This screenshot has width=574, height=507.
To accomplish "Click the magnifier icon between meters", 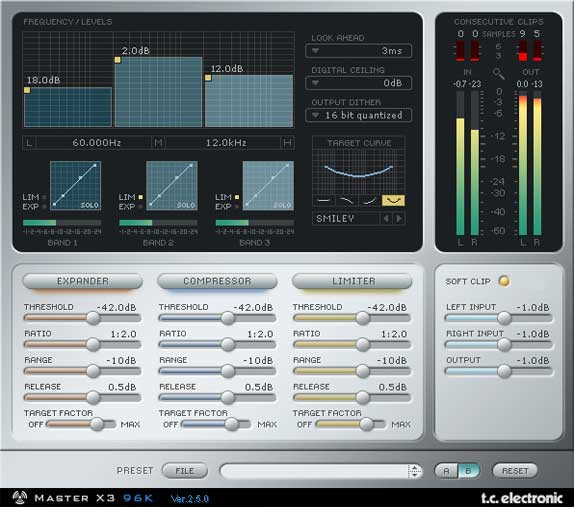I will pyautogui.click(x=499, y=74).
